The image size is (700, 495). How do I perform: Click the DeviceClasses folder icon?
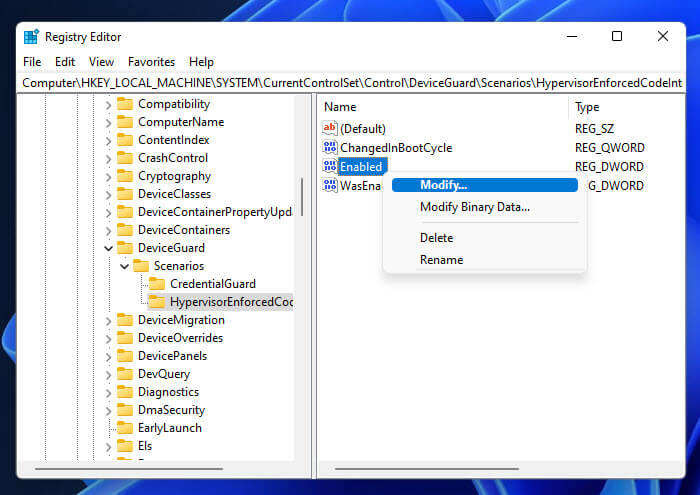(125, 194)
